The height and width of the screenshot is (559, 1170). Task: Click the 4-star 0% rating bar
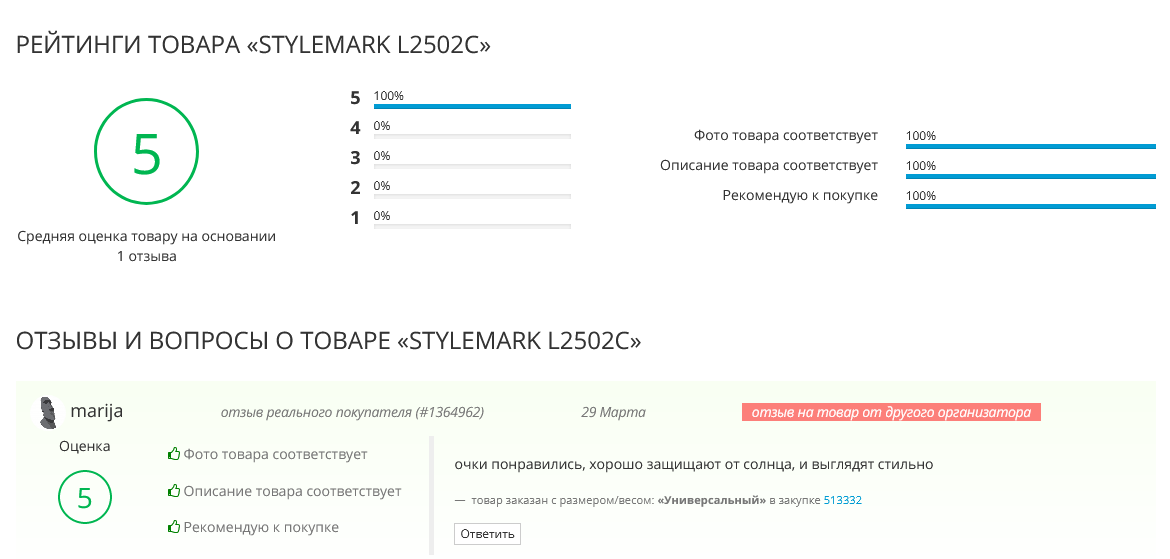pos(472,137)
